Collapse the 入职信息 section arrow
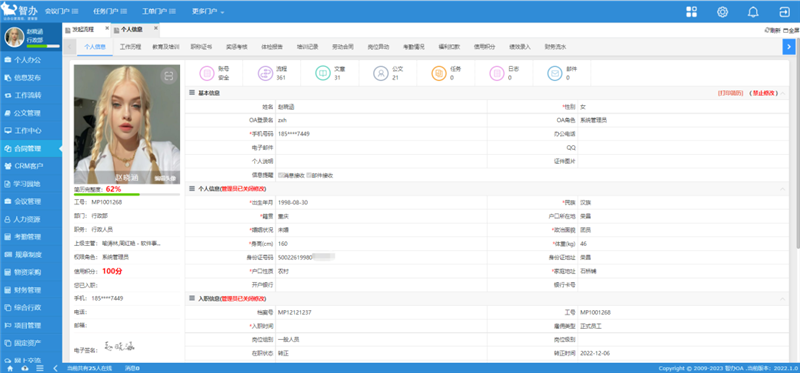The image size is (800, 373). [x=783, y=299]
